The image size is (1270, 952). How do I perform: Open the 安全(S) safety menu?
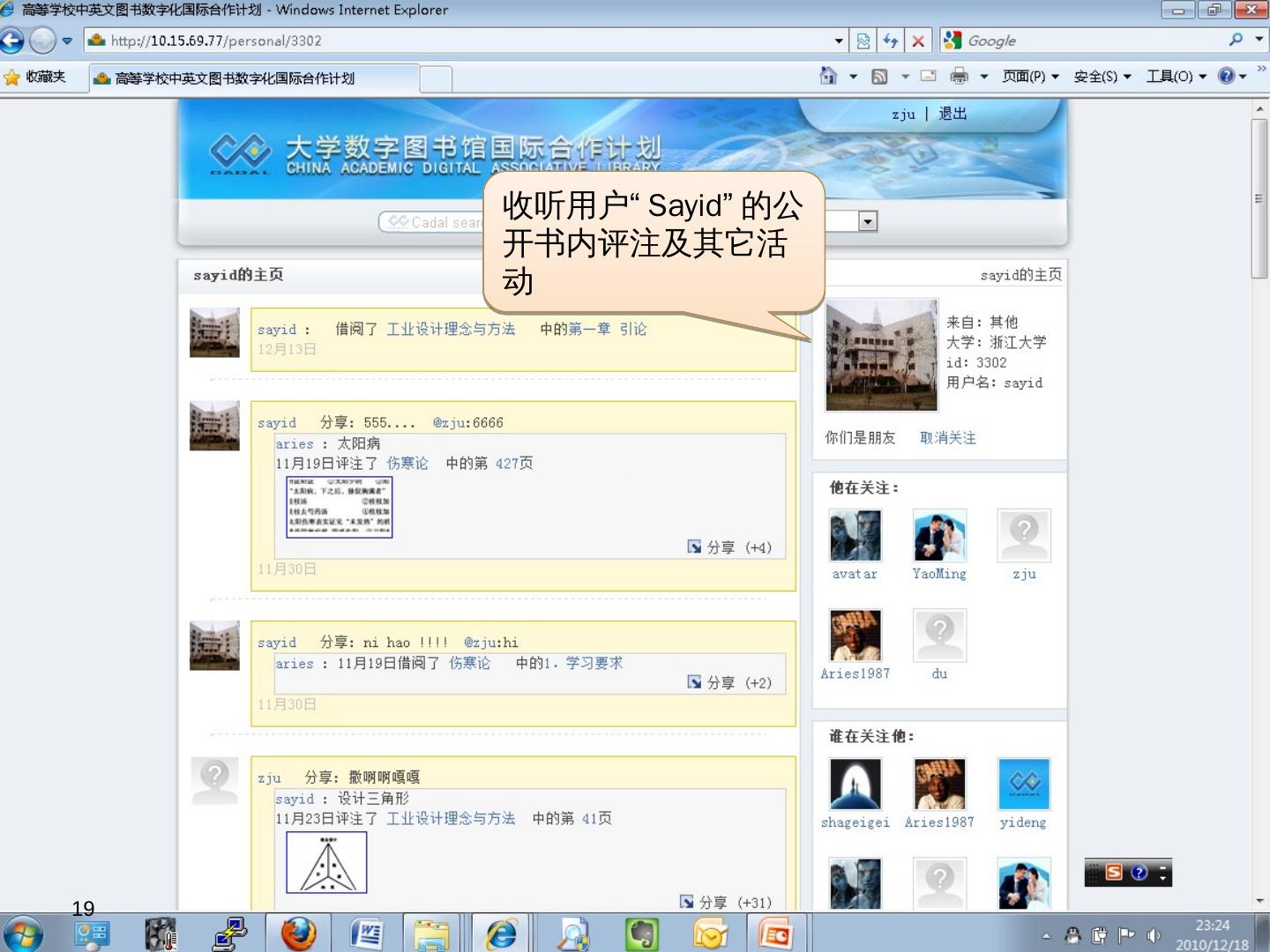[1101, 77]
